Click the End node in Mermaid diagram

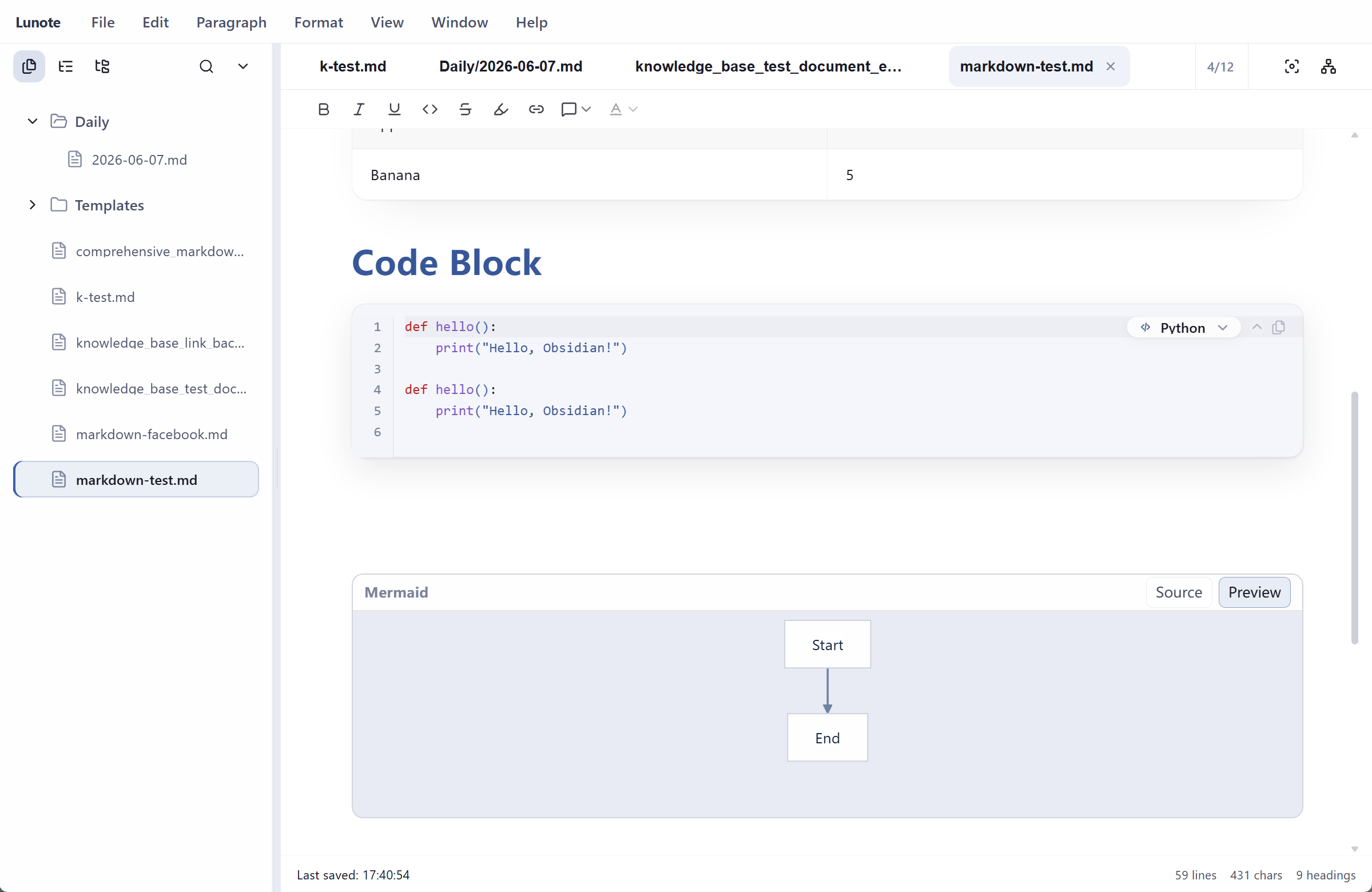[827, 738]
